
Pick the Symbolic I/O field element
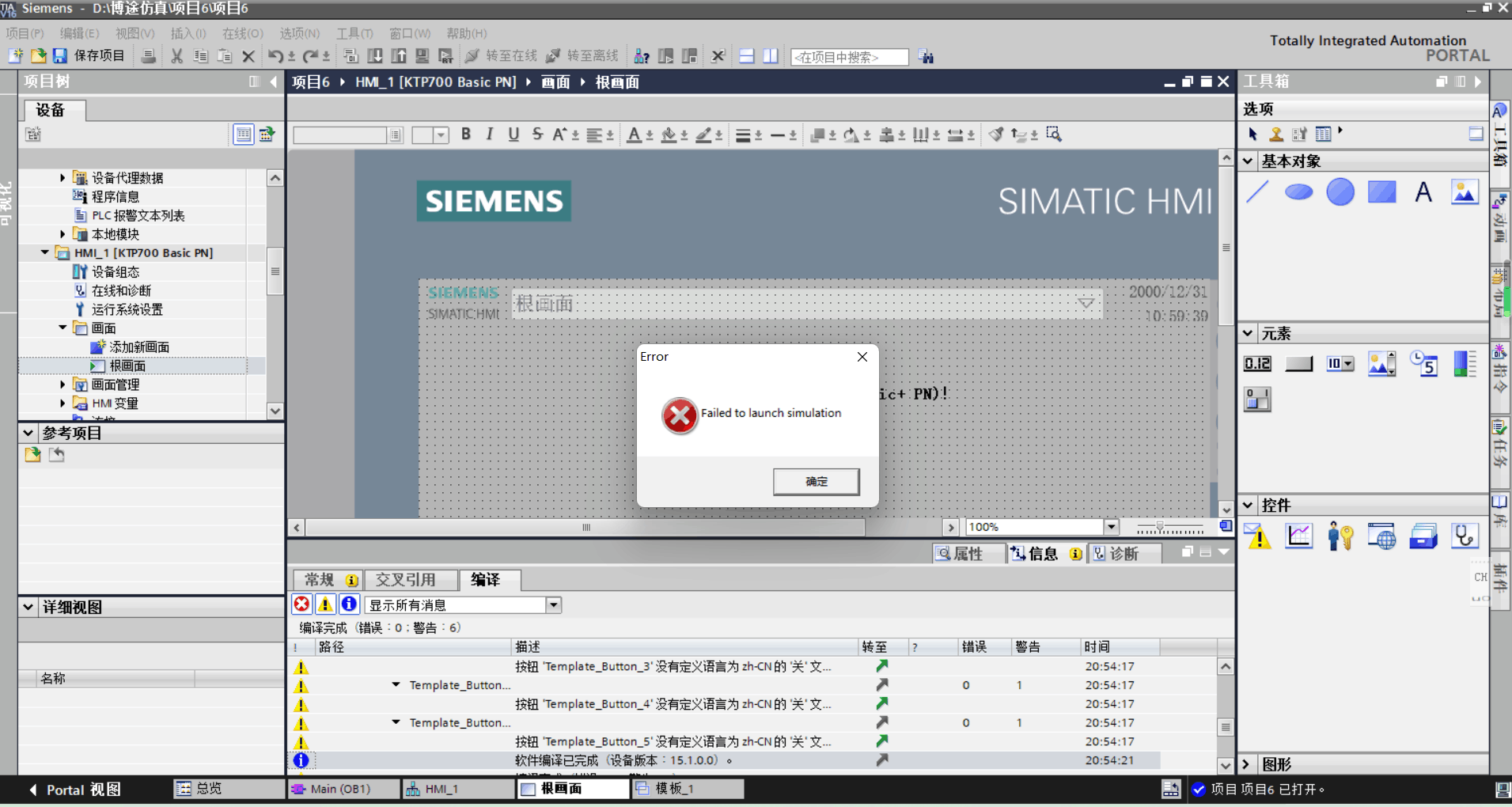1340,364
